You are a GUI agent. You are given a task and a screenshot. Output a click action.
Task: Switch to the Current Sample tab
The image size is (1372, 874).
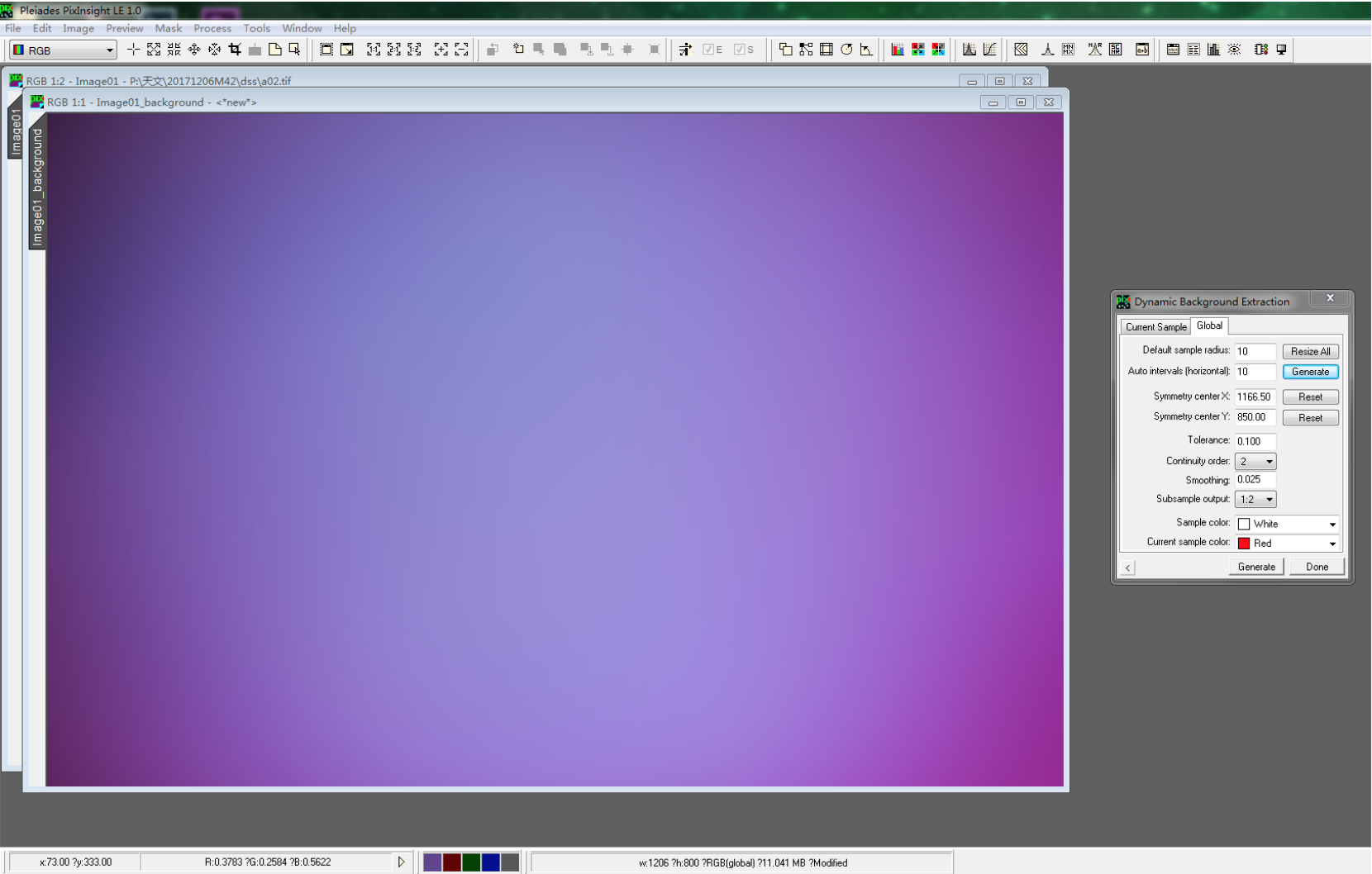1155,327
